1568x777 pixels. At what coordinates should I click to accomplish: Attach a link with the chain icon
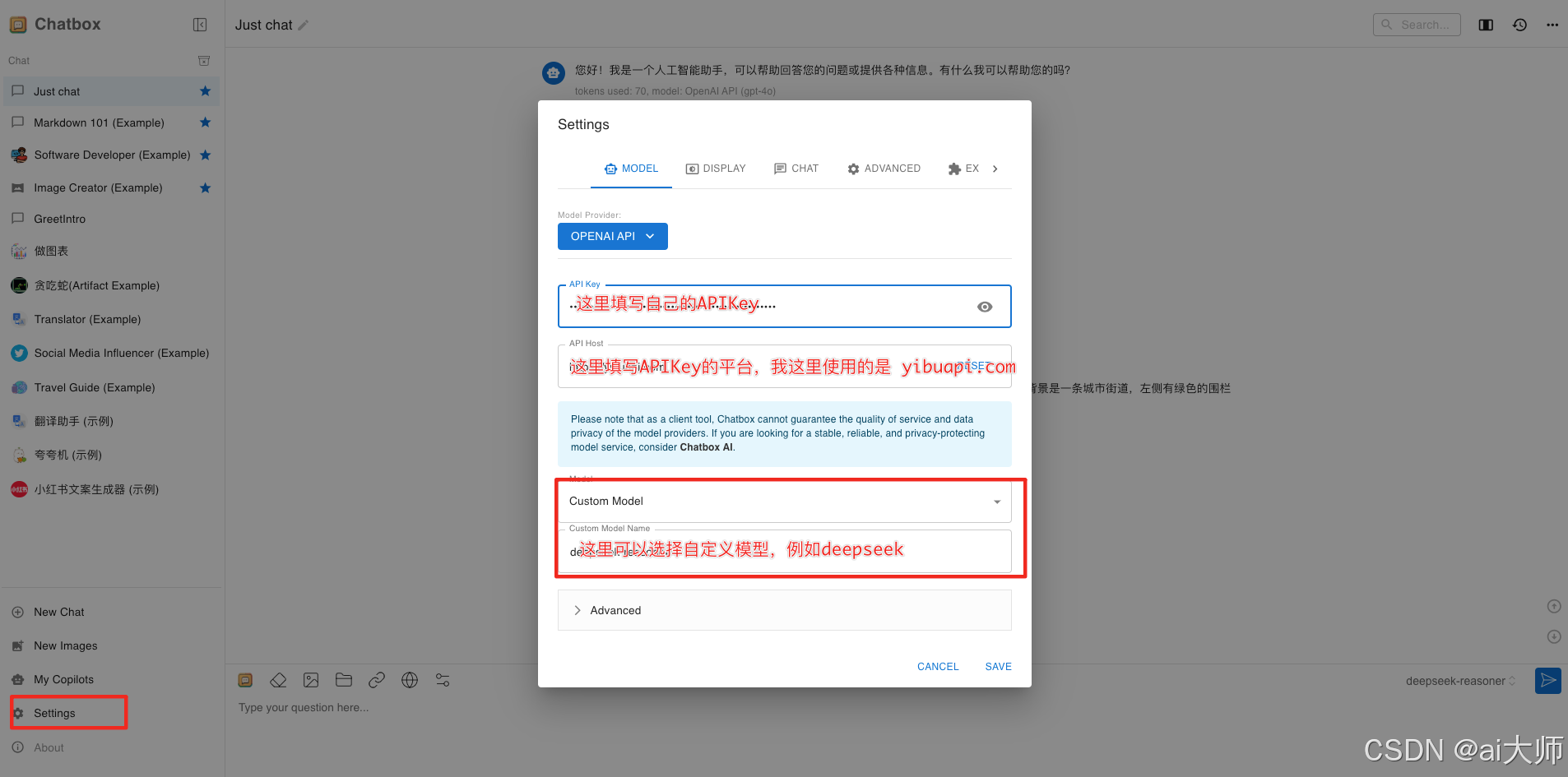pyautogui.click(x=377, y=680)
